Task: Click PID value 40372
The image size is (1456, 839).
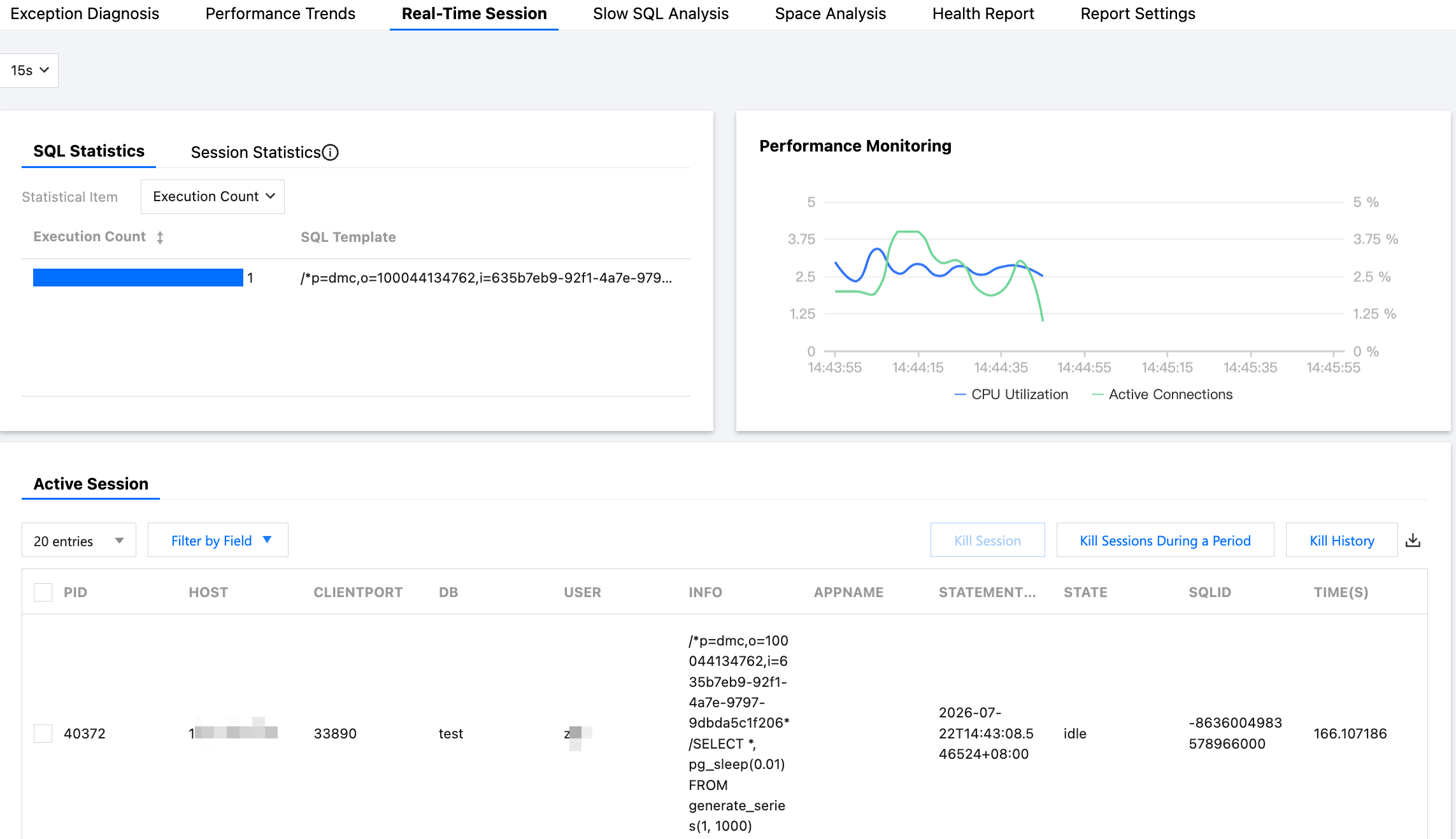Action: pyautogui.click(x=85, y=733)
